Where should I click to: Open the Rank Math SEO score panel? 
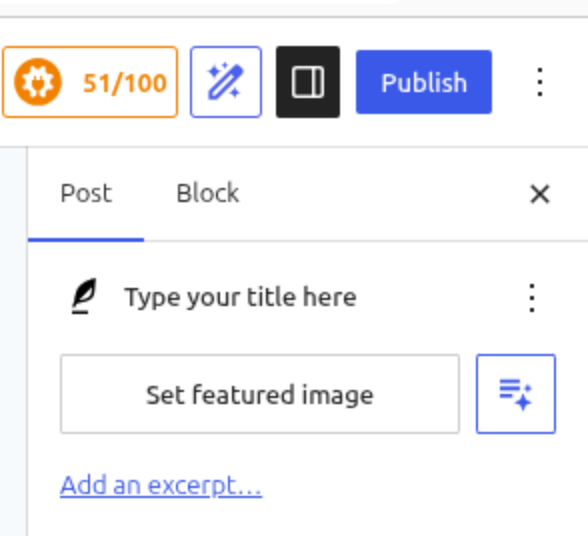(x=90, y=82)
